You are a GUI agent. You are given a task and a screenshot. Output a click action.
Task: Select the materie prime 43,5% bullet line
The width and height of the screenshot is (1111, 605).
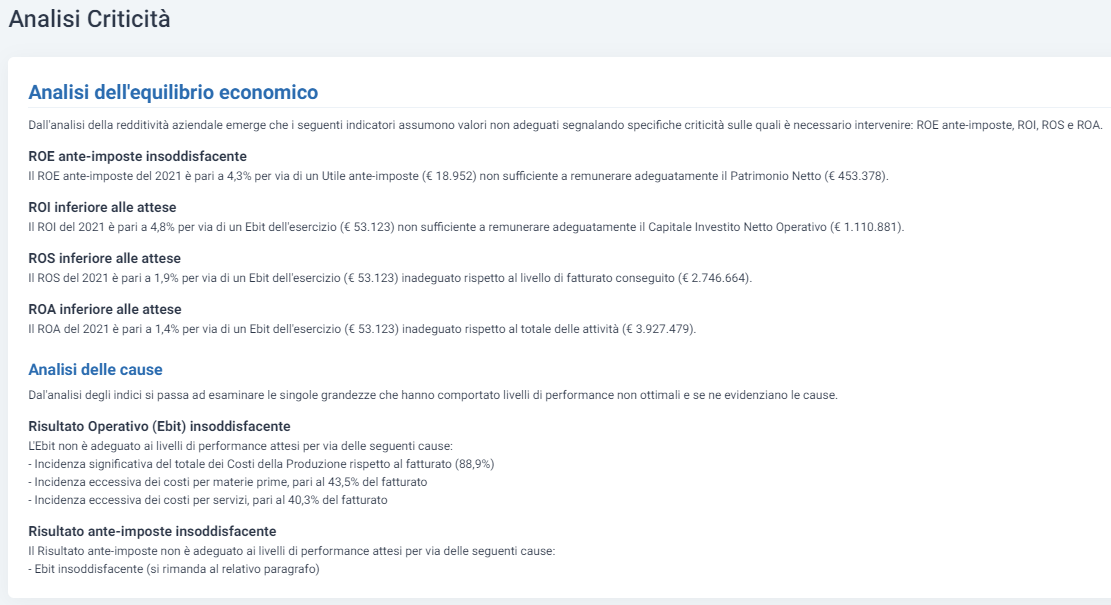tap(227, 482)
